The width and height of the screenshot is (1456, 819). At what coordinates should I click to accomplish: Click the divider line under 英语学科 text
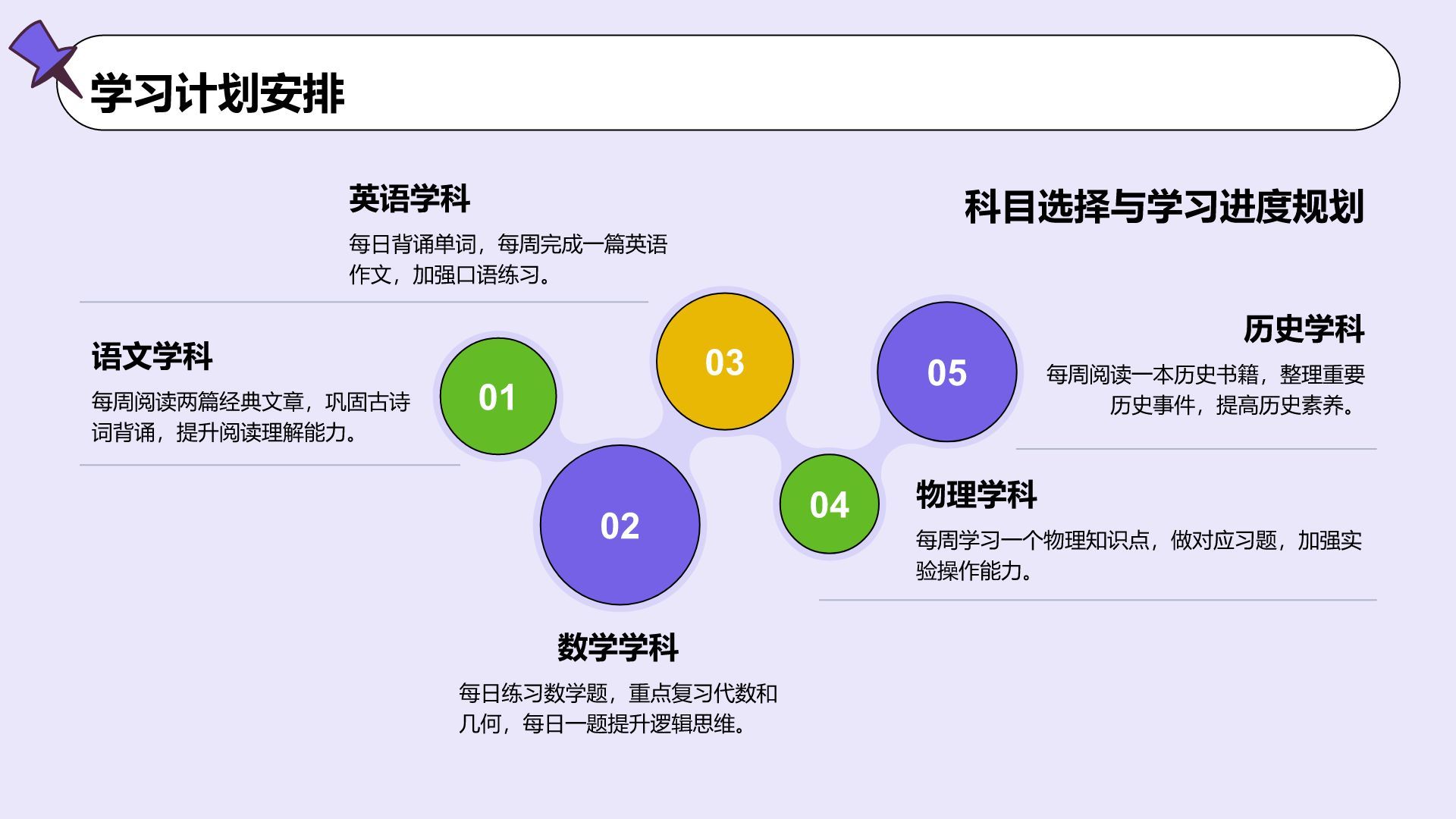(364, 302)
